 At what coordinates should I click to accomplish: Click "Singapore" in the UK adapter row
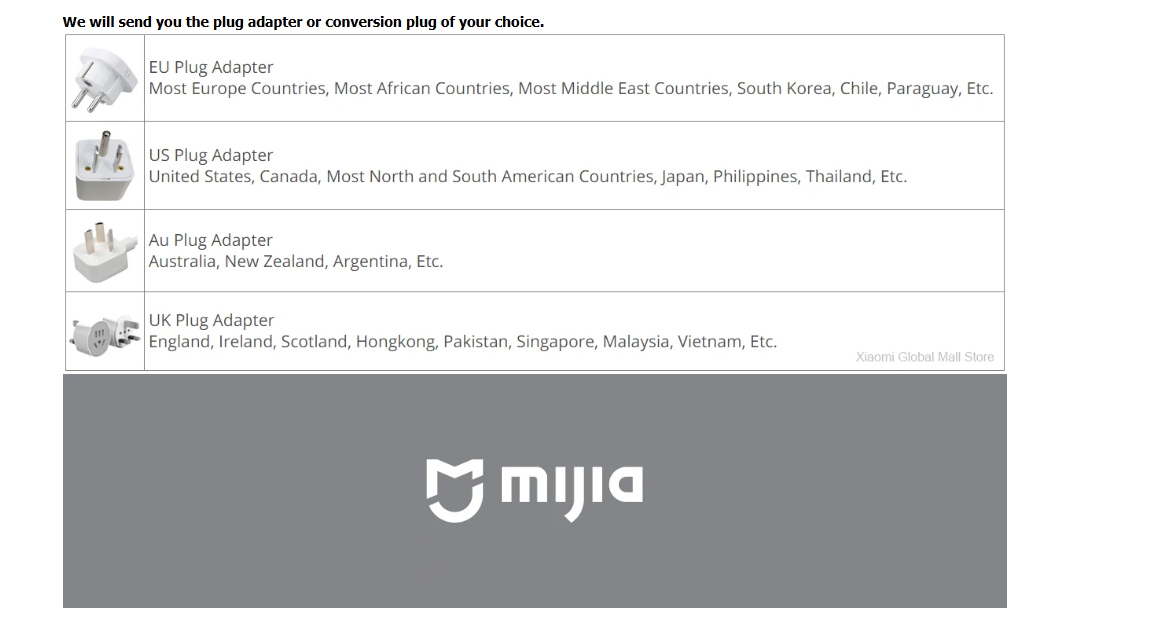555,342
